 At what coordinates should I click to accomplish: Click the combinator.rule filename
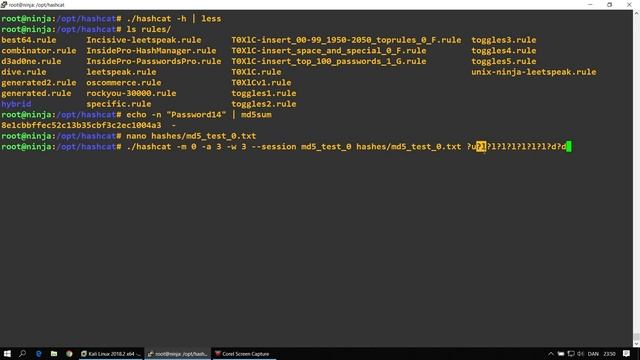pyautogui.click(x=39, y=51)
